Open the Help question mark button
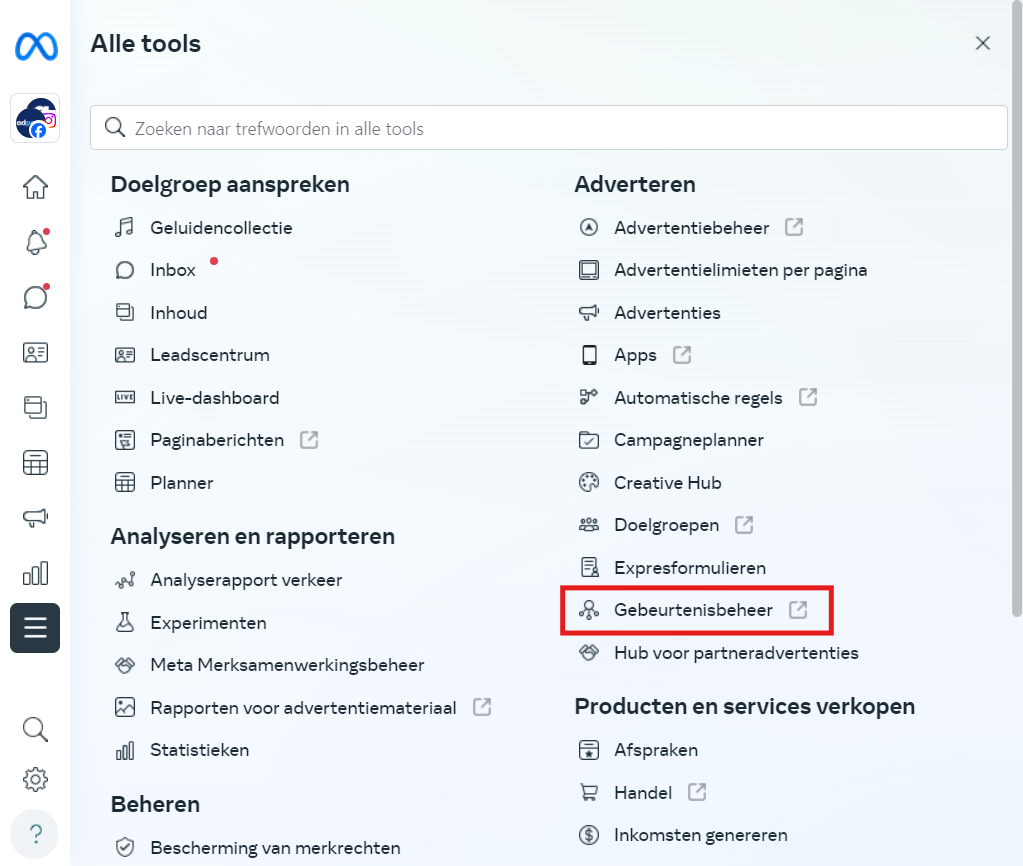1023x866 pixels. (35, 834)
